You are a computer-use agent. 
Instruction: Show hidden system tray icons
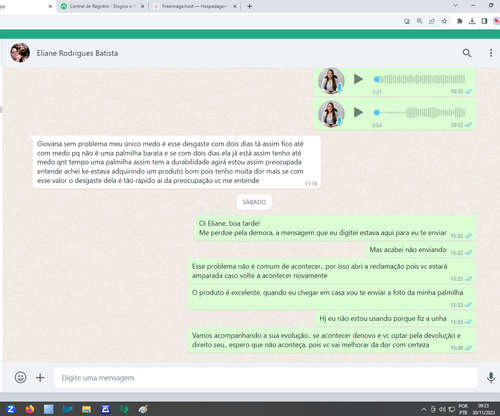424,409
